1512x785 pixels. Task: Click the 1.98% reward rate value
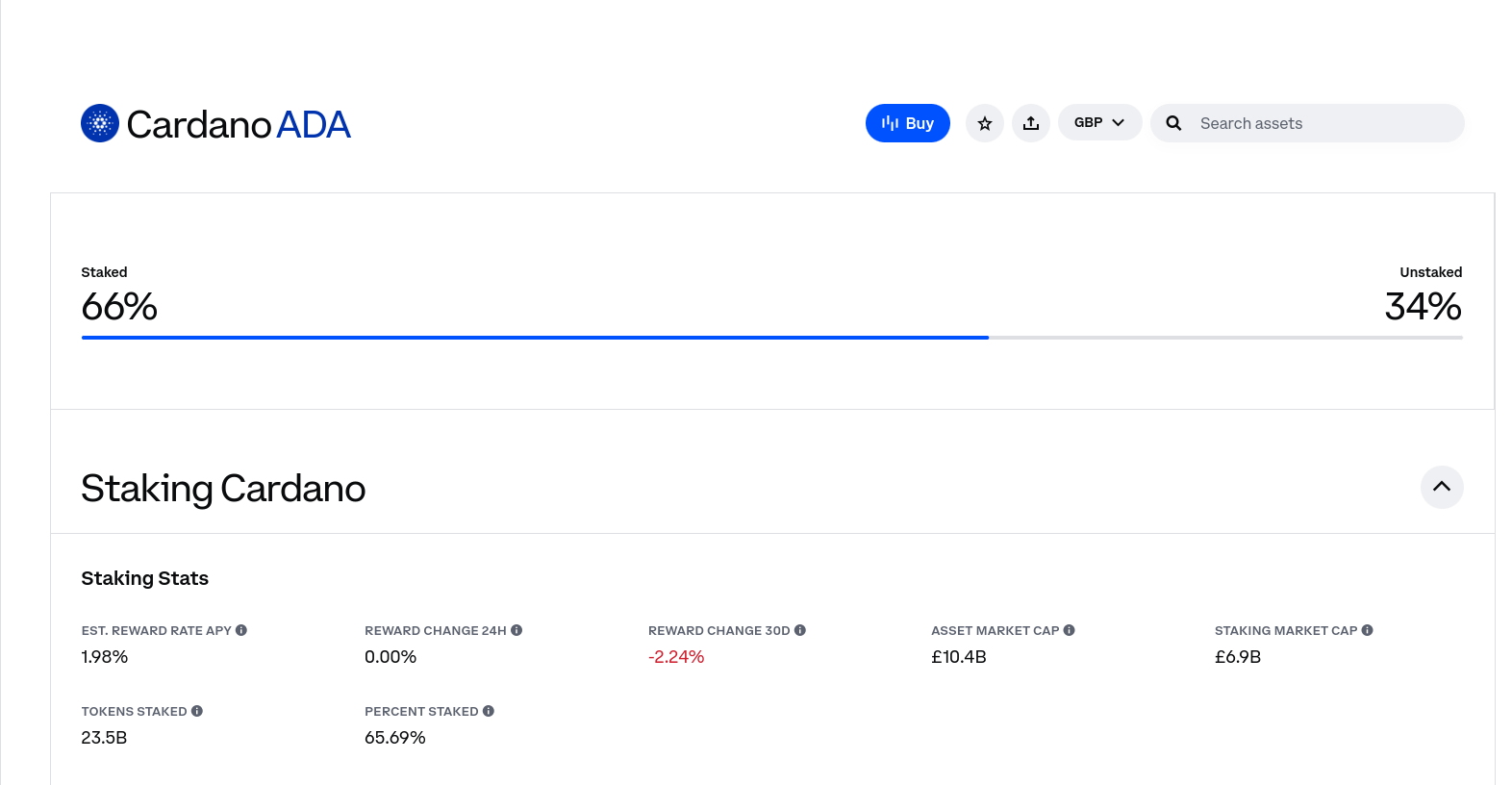(x=105, y=657)
